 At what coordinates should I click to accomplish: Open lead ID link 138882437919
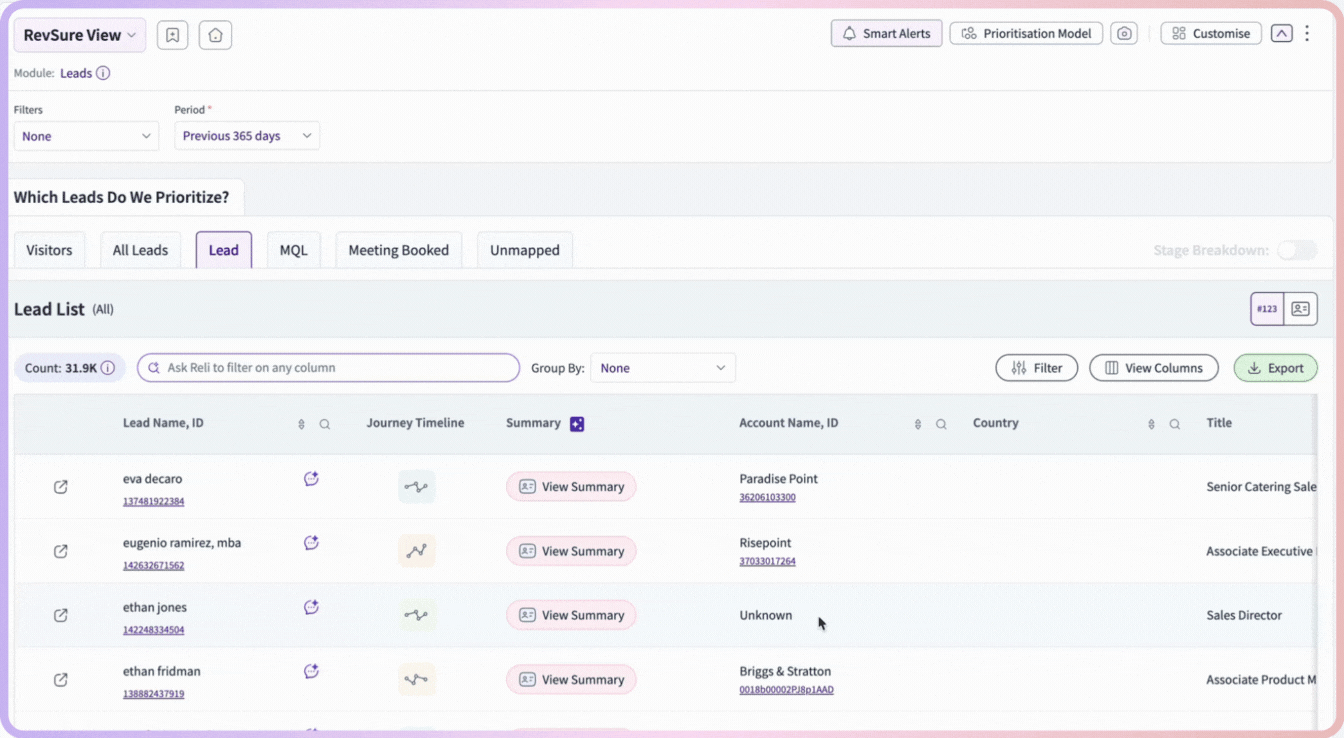coord(153,694)
